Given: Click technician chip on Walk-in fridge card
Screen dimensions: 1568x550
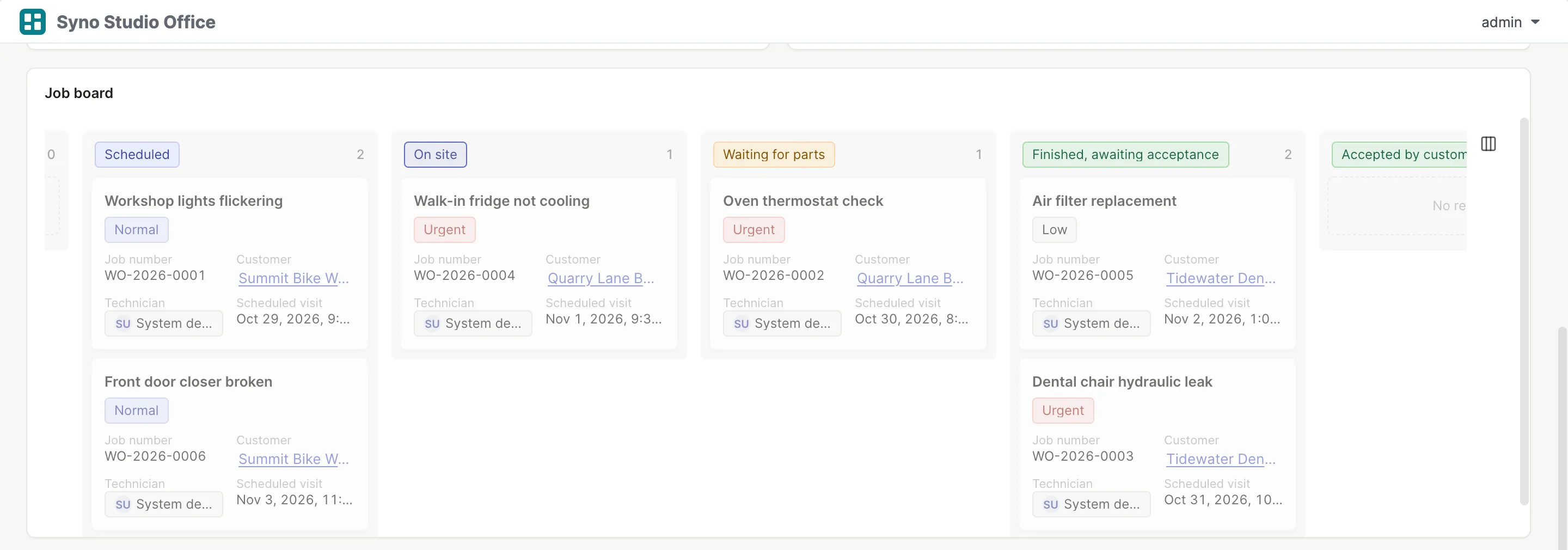Looking at the screenshot, I should click(x=473, y=323).
